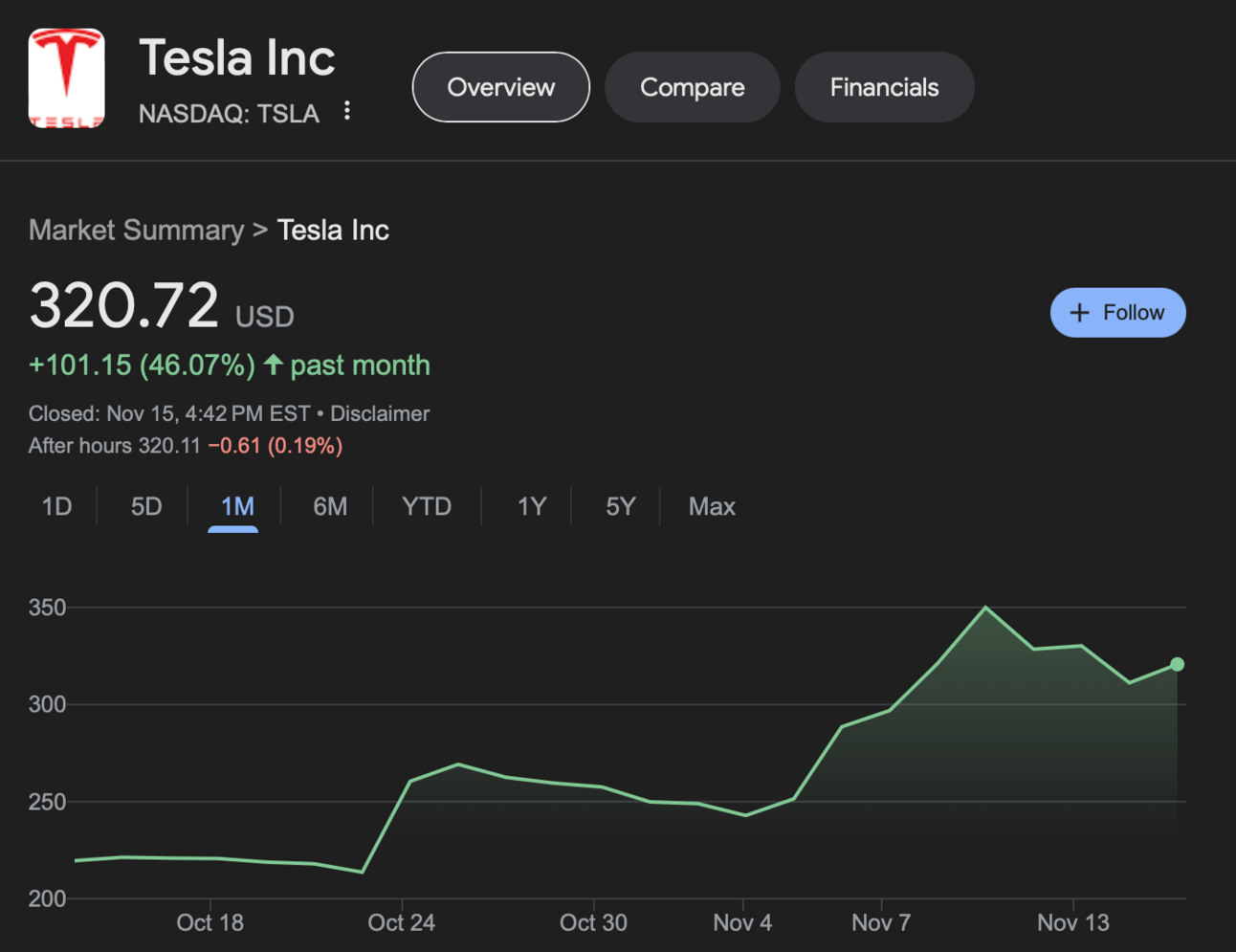The height and width of the screenshot is (952, 1236).
Task: Select the 1D time range
Action: tap(56, 506)
